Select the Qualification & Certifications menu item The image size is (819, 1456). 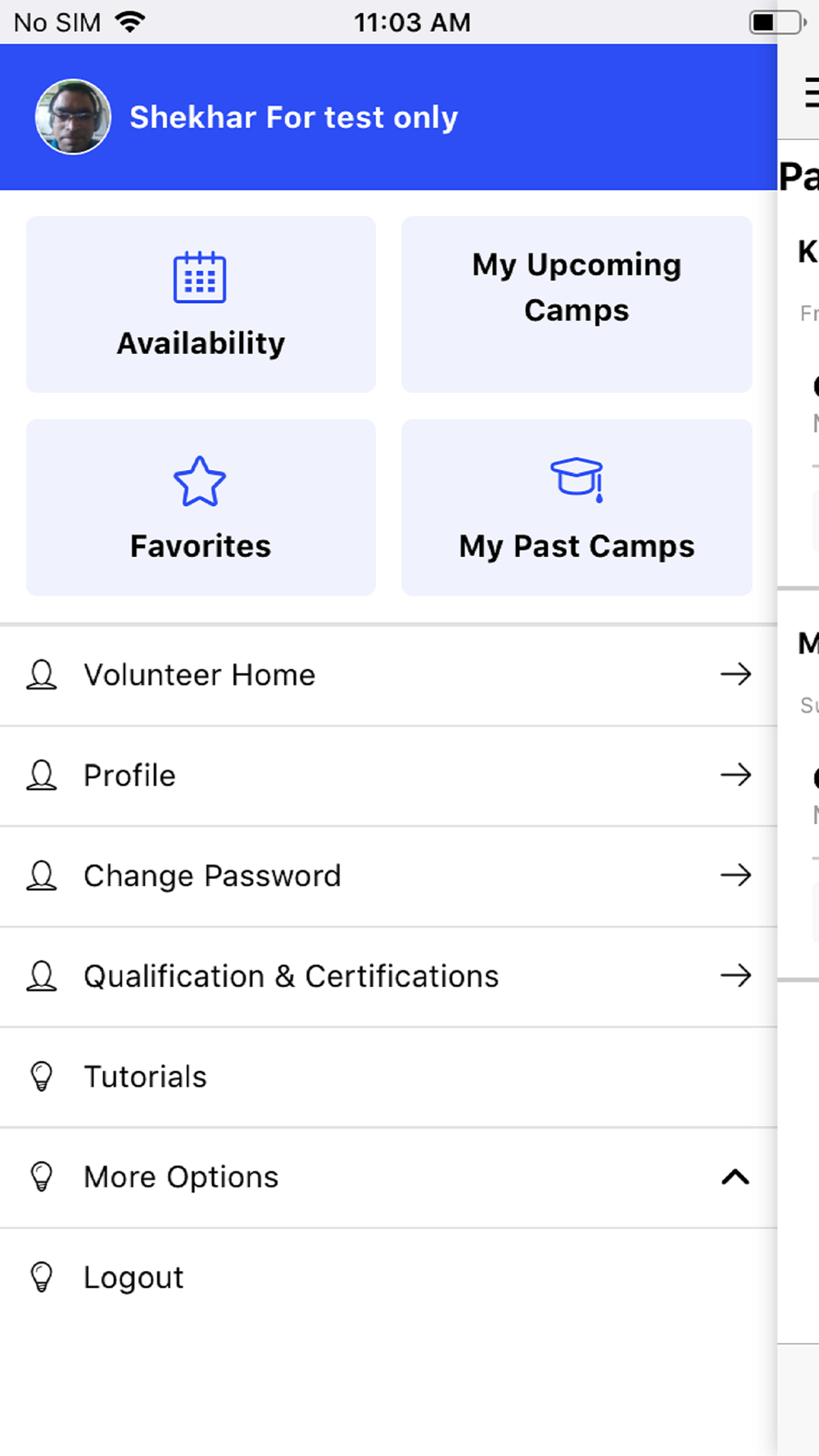(292, 976)
